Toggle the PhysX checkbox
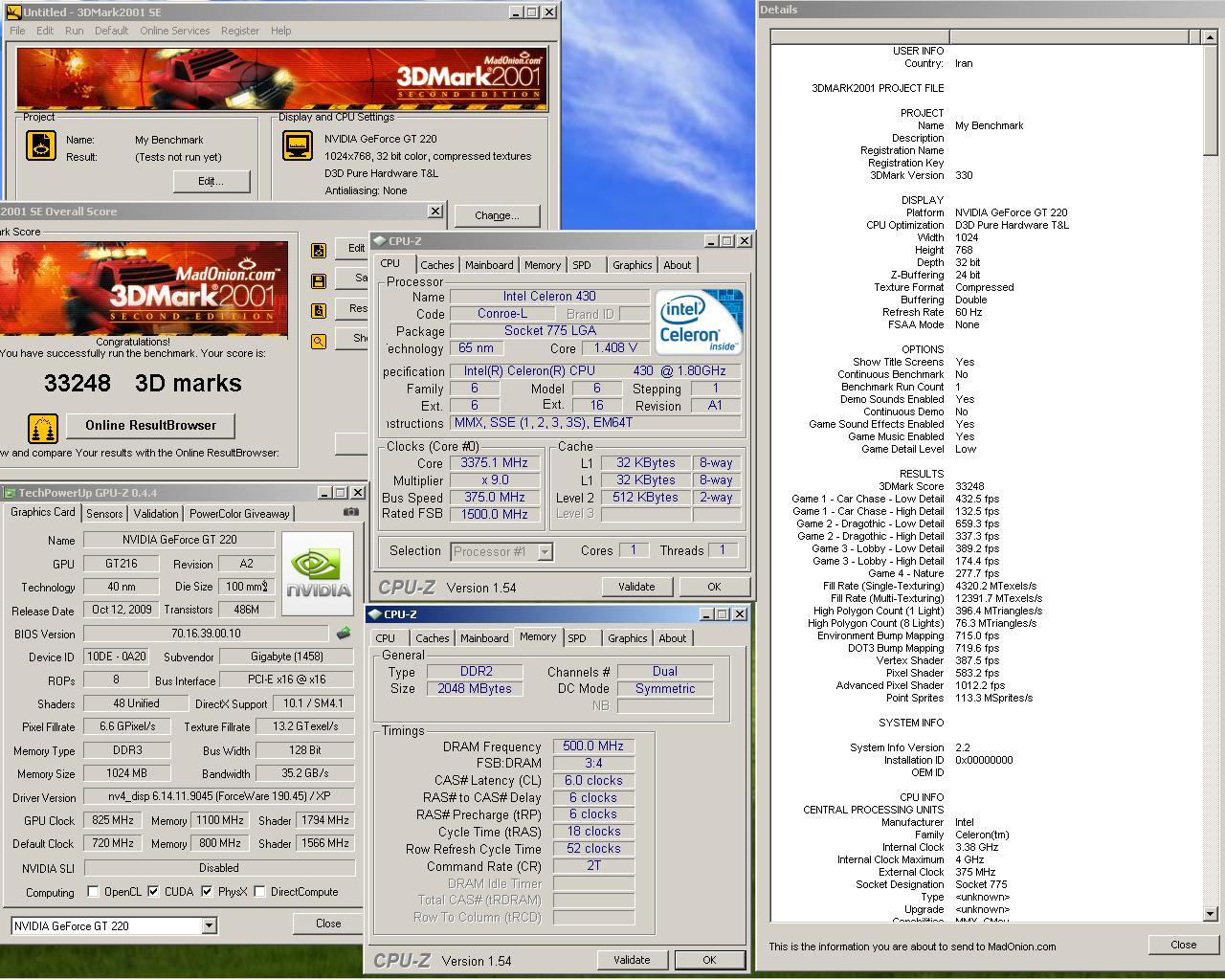Screen dimensions: 1225x980 [207, 892]
